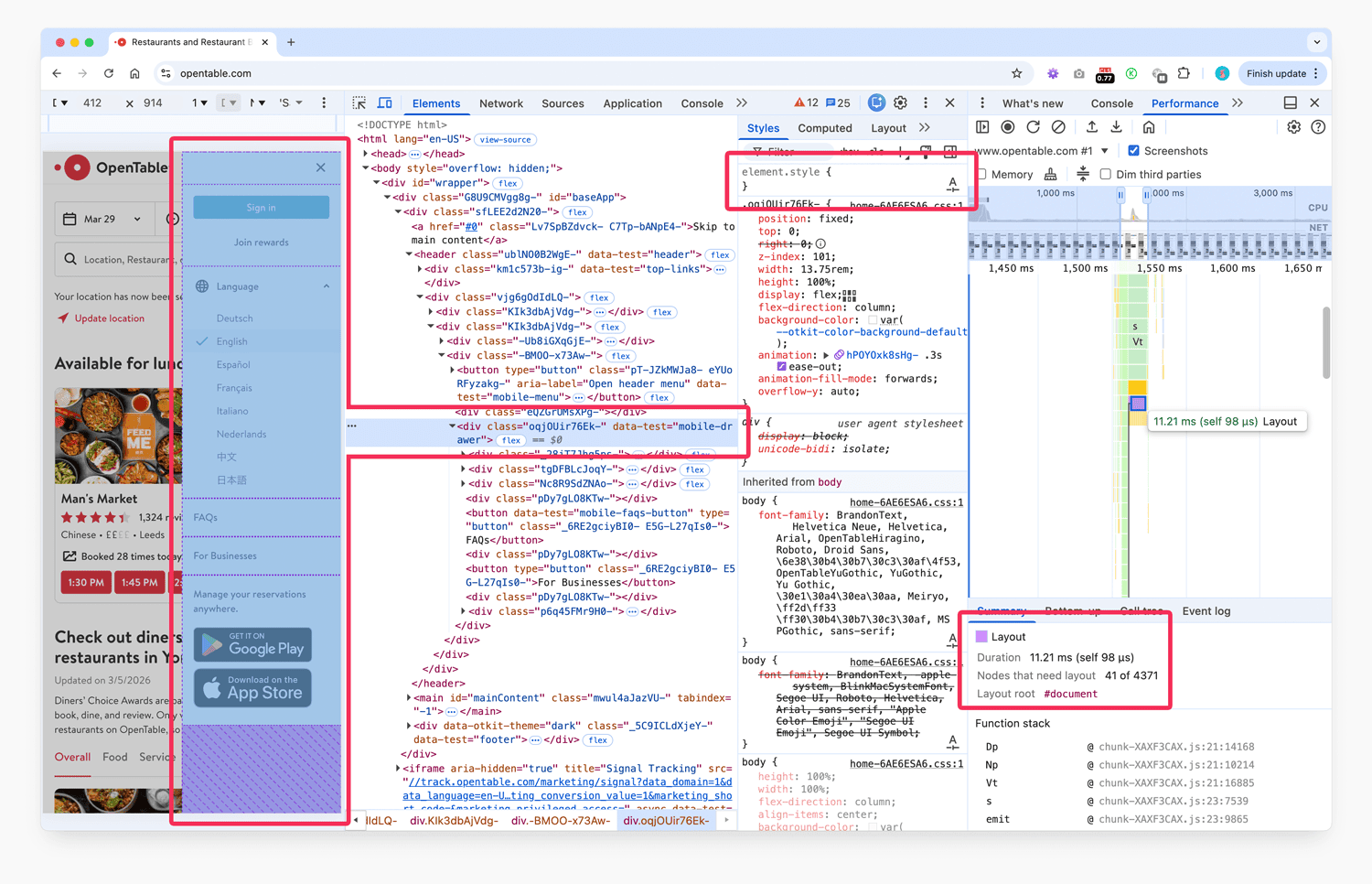Image resolution: width=1372 pixels, height=884 pixels.
Task: Toggle flex badge on header element
Action: [x=720, y=255]
